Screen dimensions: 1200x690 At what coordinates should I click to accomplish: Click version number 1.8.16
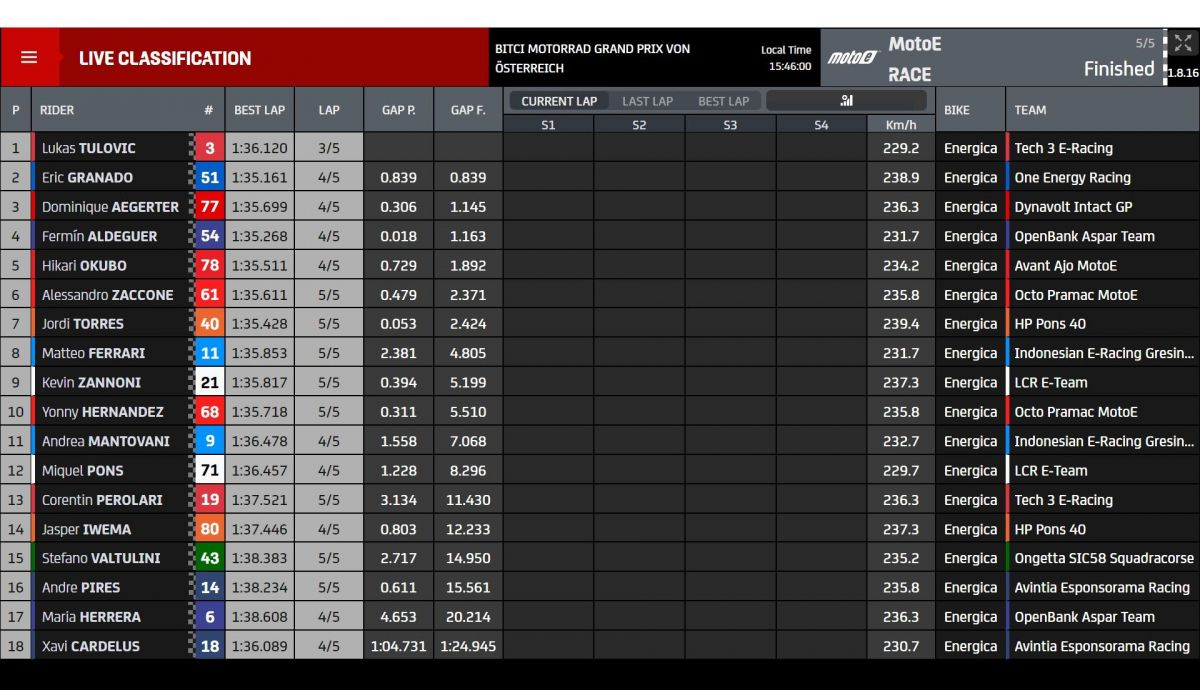pyautogui.click(x=1183, y=73)
